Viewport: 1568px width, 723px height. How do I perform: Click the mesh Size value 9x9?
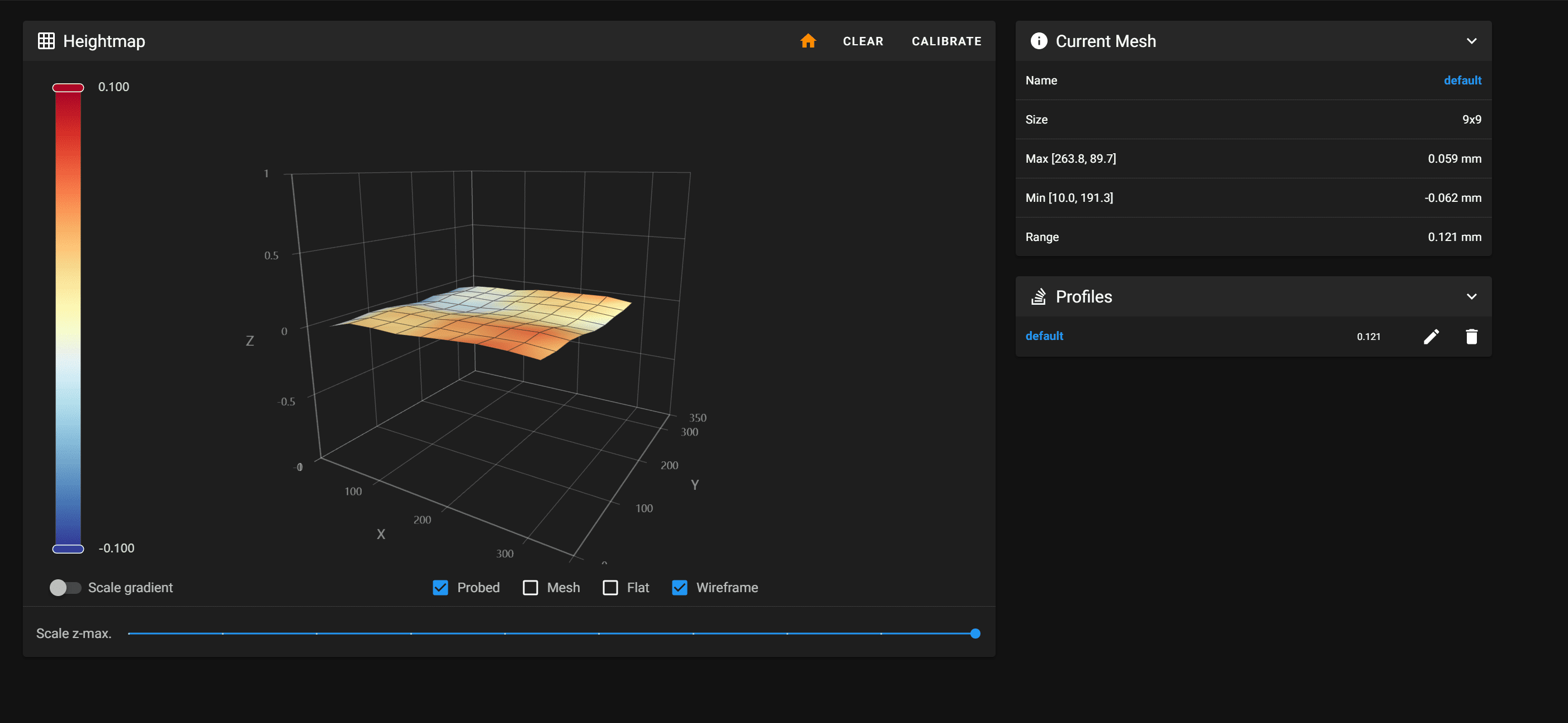click(1471, 120)
